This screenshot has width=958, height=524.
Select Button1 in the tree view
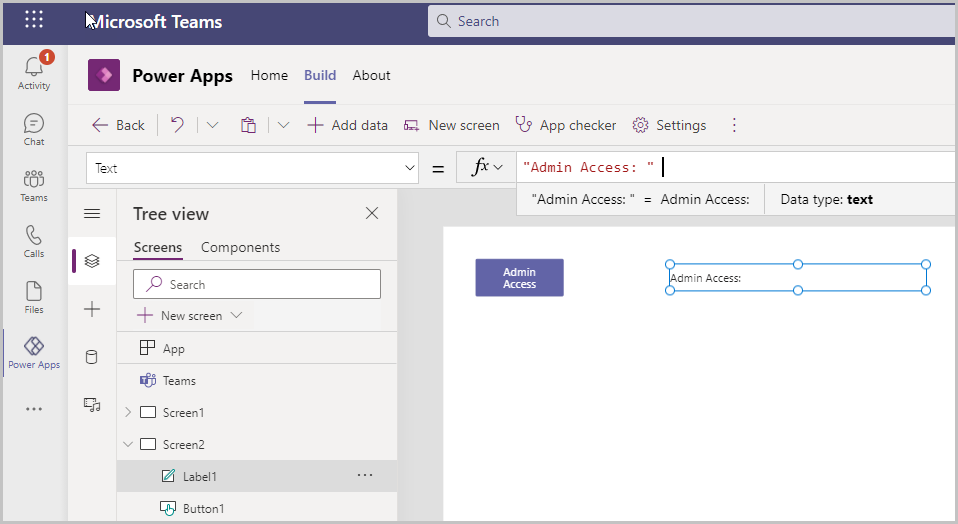[x=257, y=508]
